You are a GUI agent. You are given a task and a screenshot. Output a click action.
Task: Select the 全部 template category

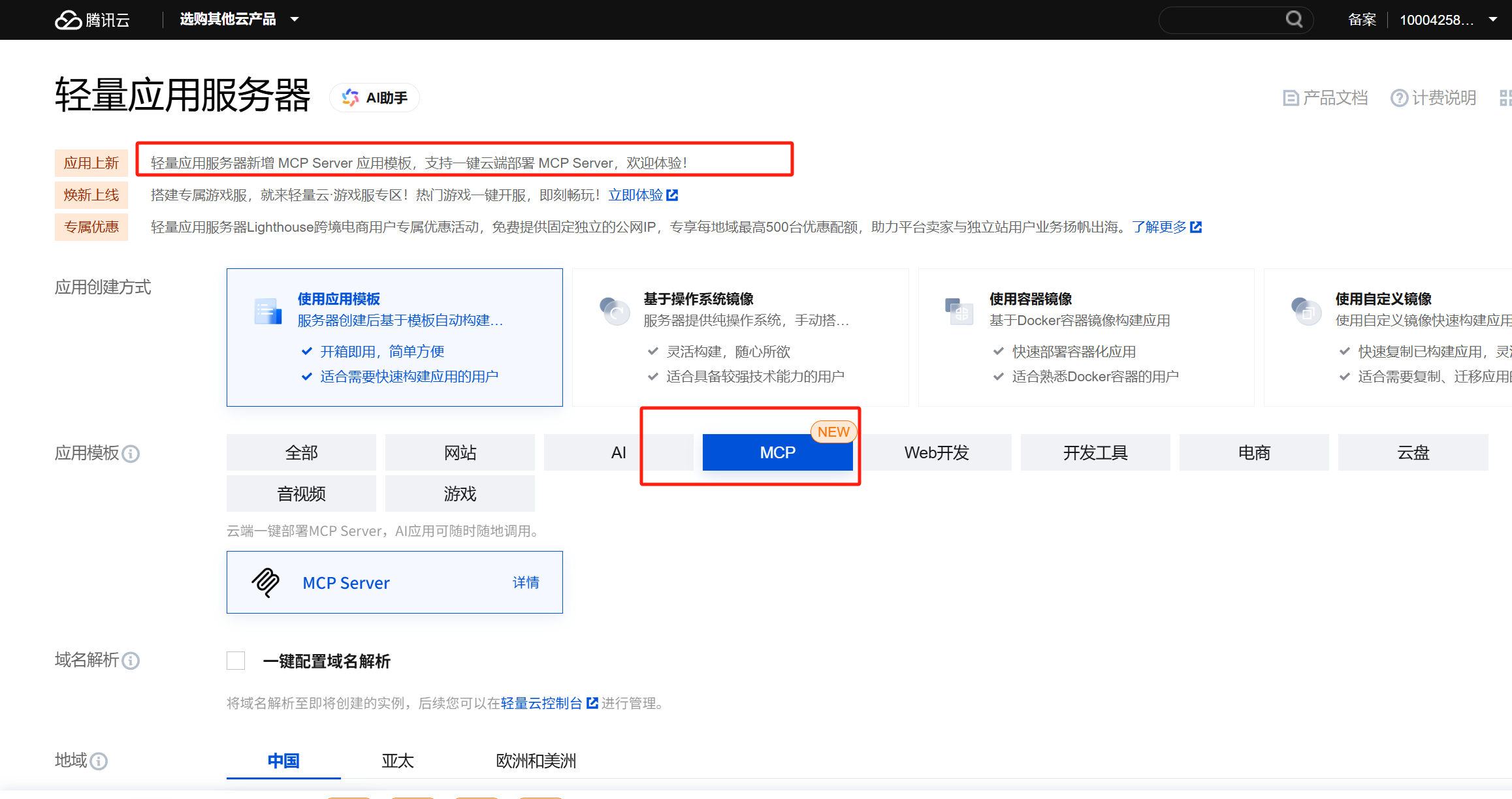[301, 452]
